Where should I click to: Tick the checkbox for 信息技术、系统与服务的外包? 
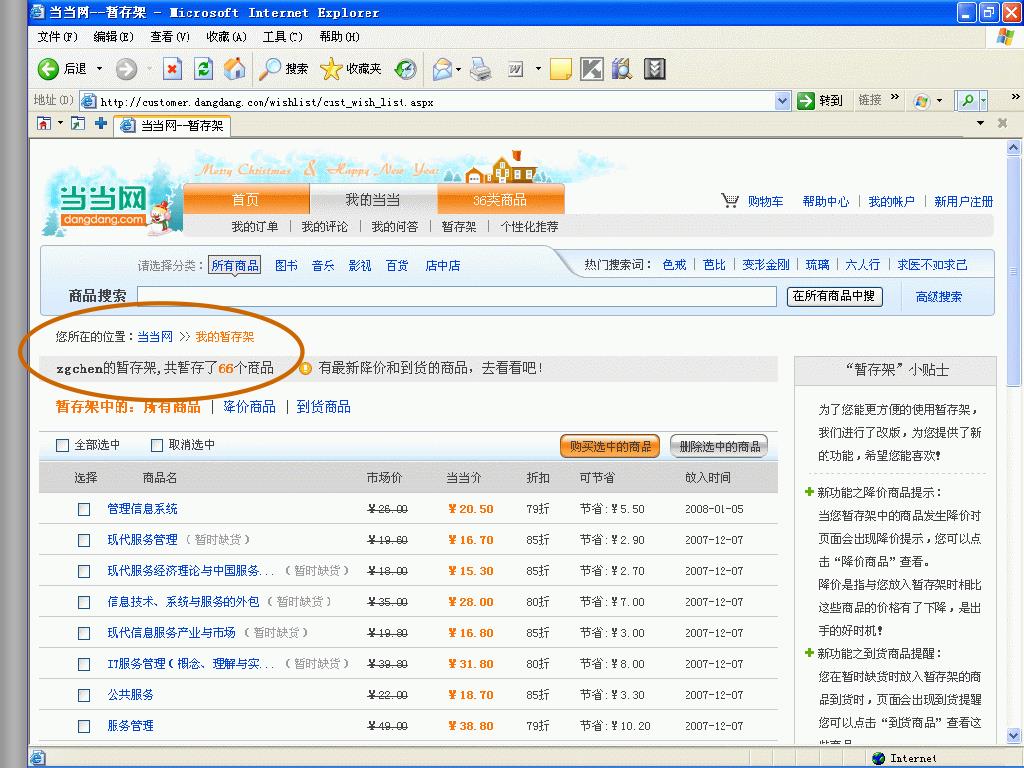[x=84, y=602]
